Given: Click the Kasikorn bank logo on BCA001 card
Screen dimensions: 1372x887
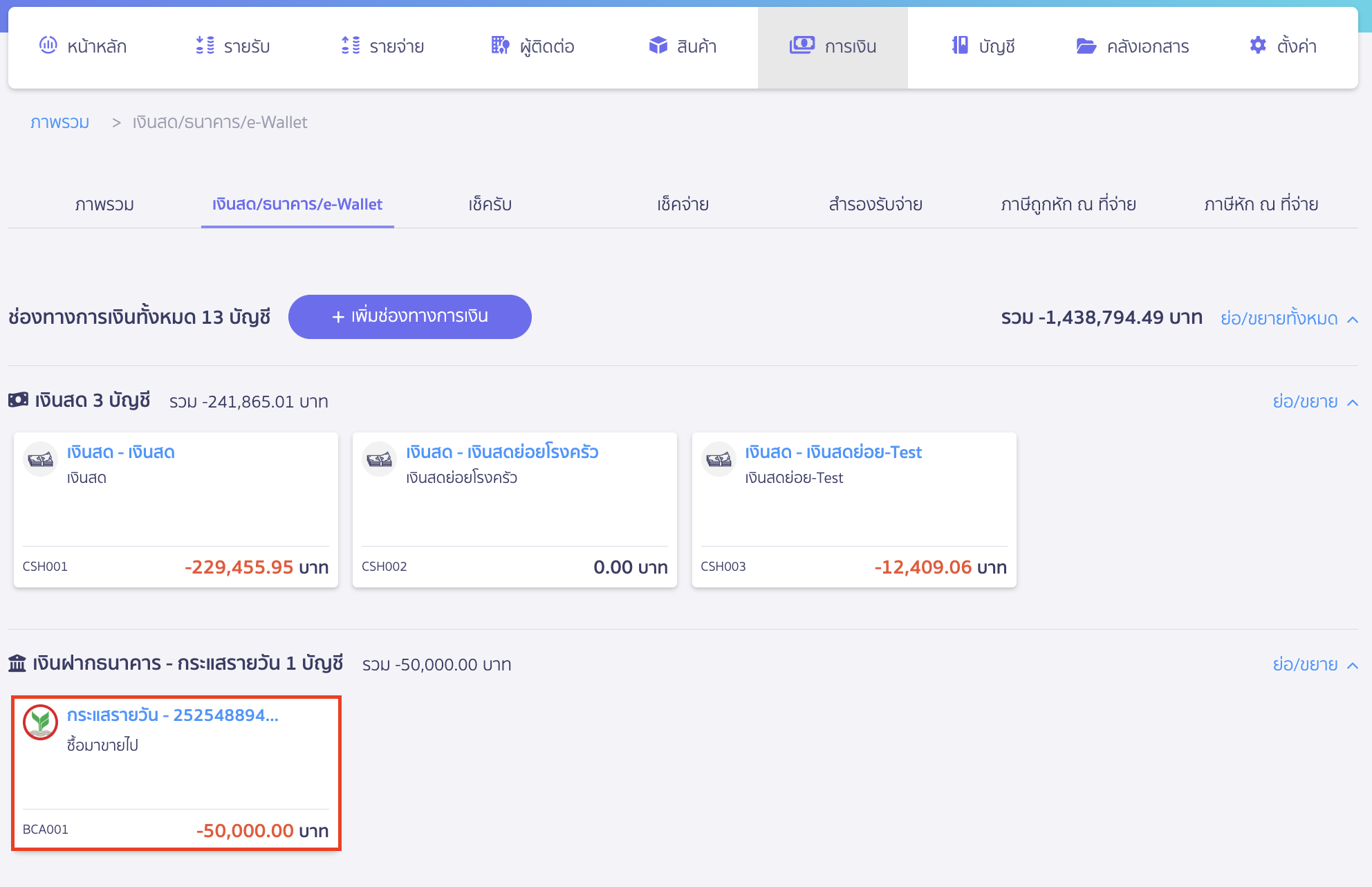Looking at the screenshot, I should [x=39, y=722].
